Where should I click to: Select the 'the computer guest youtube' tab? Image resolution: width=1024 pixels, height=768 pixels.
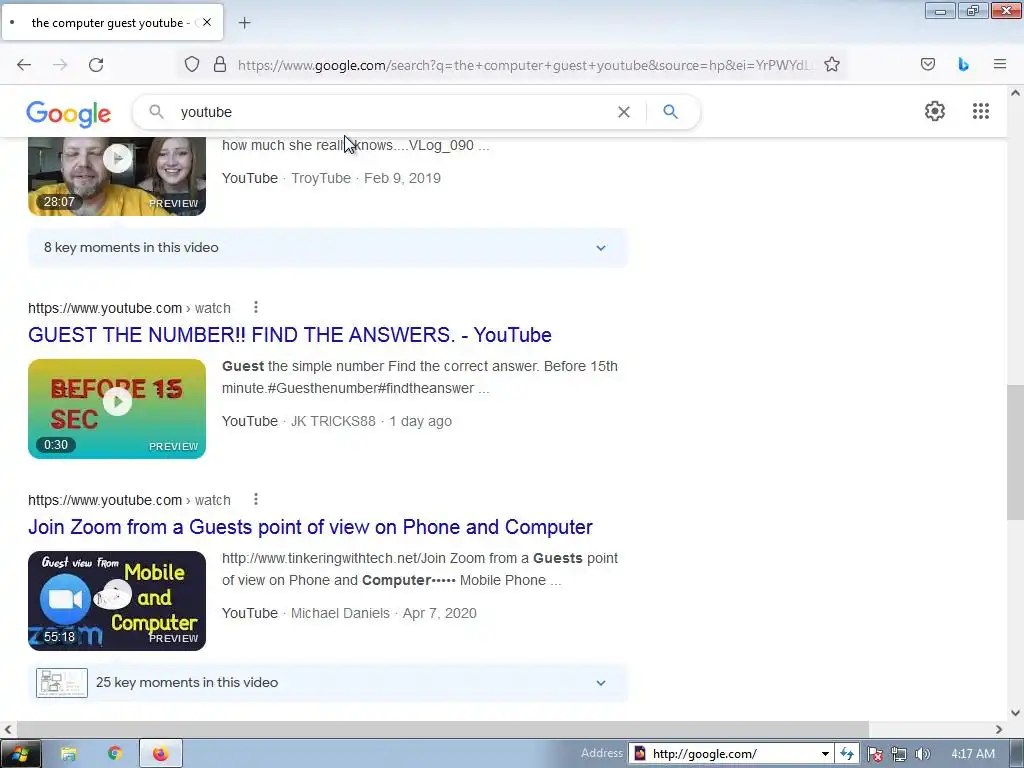tap(112, 22)
